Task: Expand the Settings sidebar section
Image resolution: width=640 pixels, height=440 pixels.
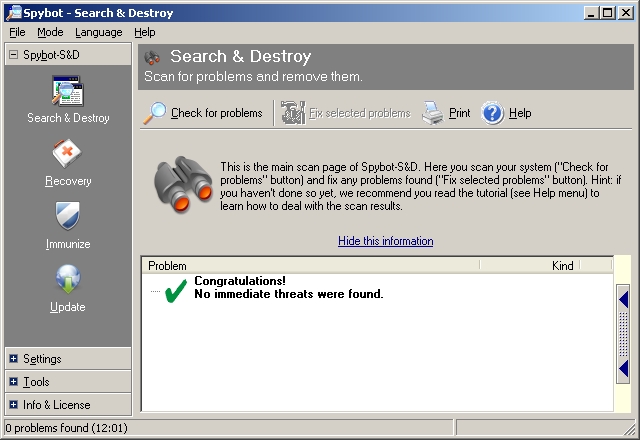Action: [13, 359]
